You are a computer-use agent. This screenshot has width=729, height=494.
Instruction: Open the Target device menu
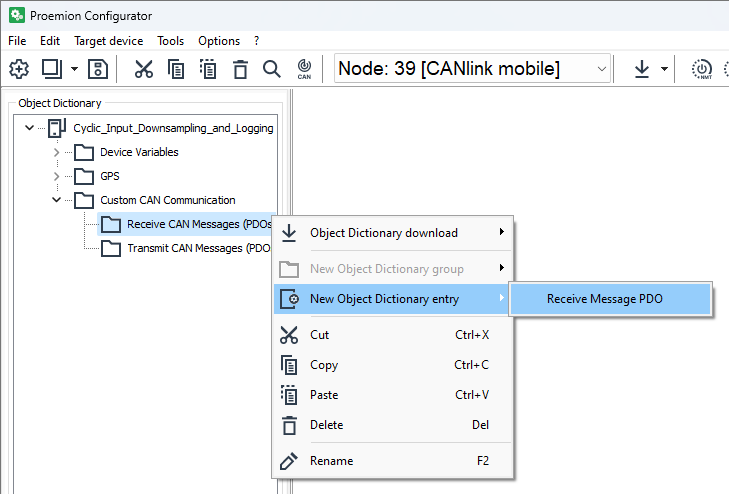coord(108,41)
